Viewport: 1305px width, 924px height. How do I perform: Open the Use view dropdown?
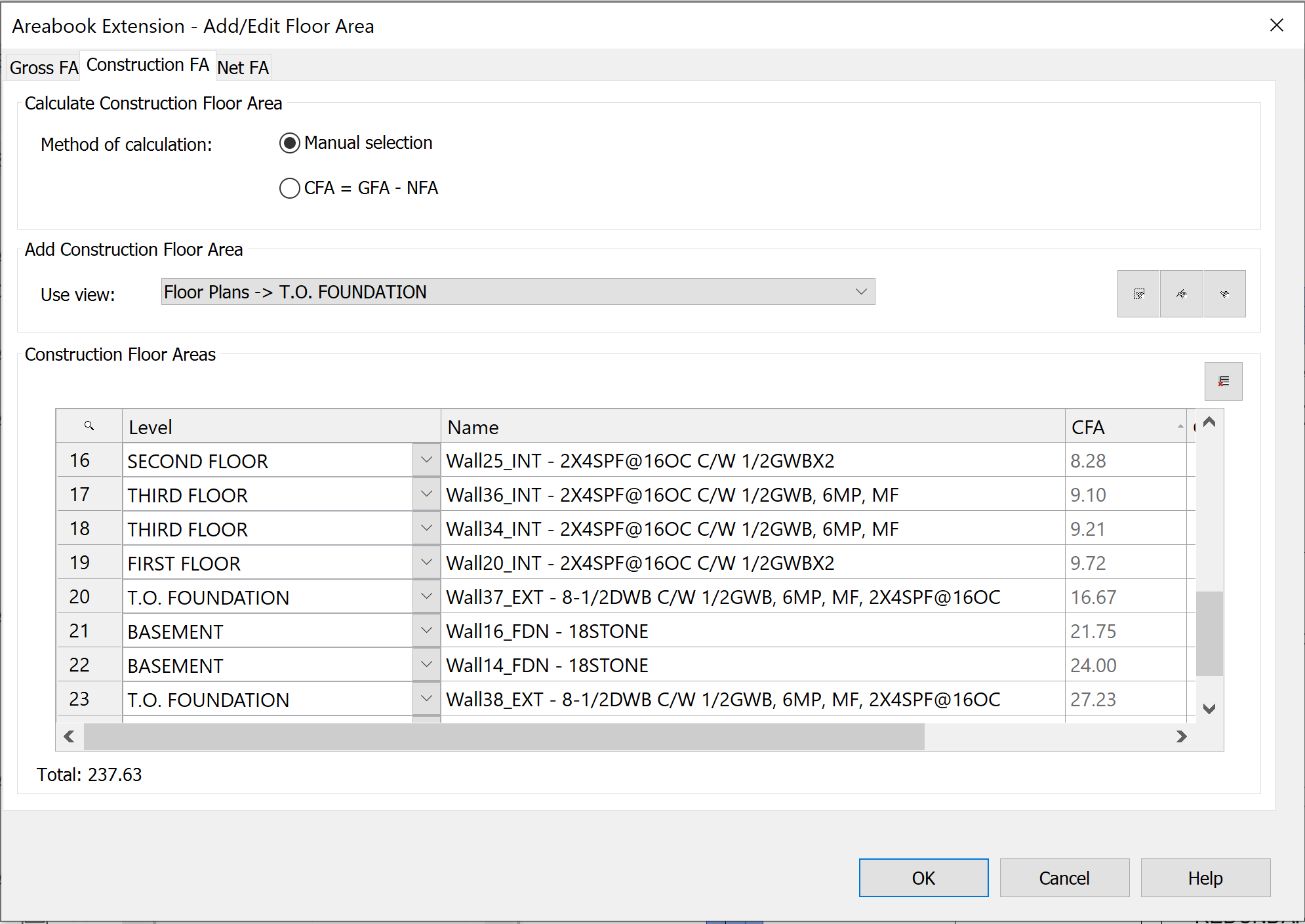coord(861,292)
